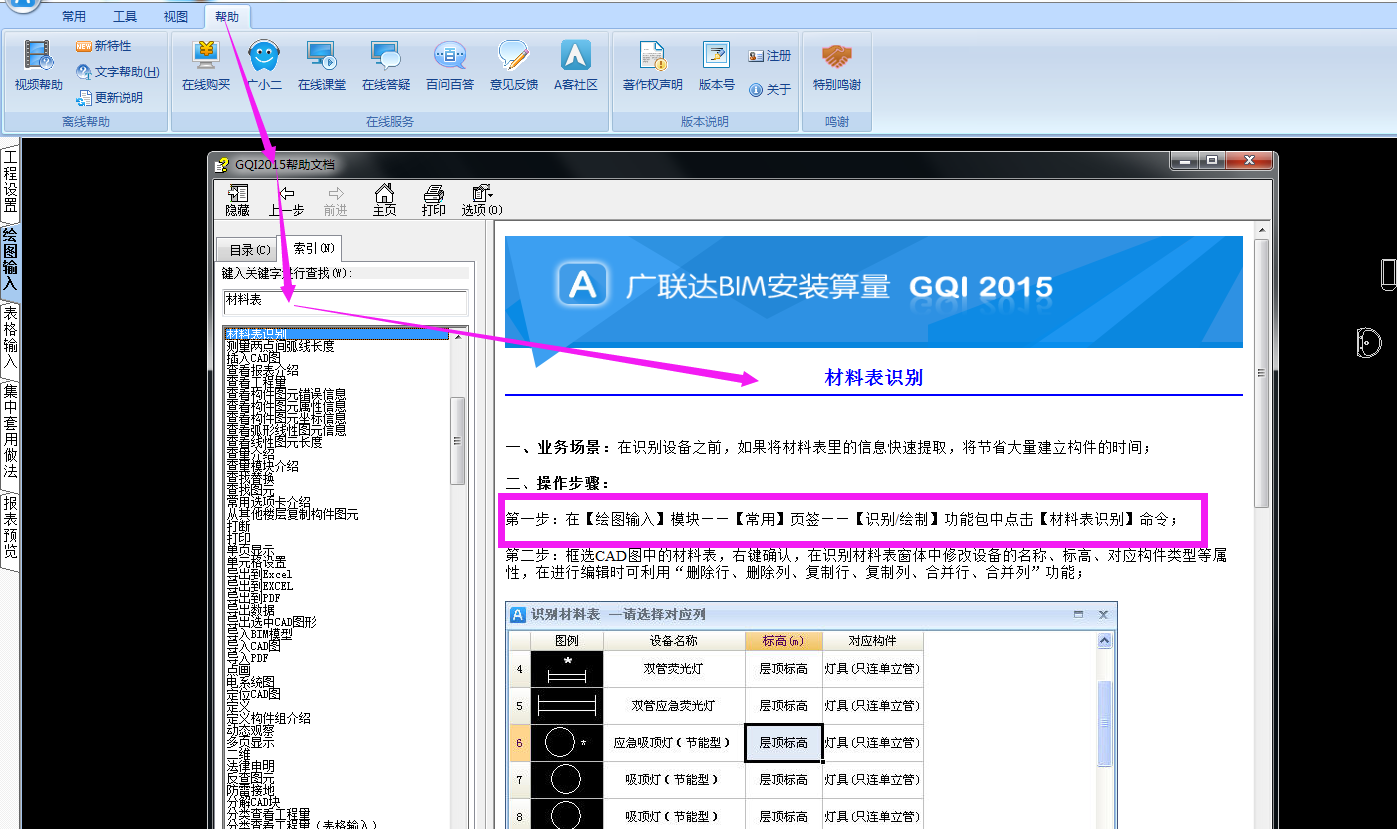This screenshot has width=1397, height=829.
Task: Open 著作权声明 copyright statement
Action: (x=653, y=66)
